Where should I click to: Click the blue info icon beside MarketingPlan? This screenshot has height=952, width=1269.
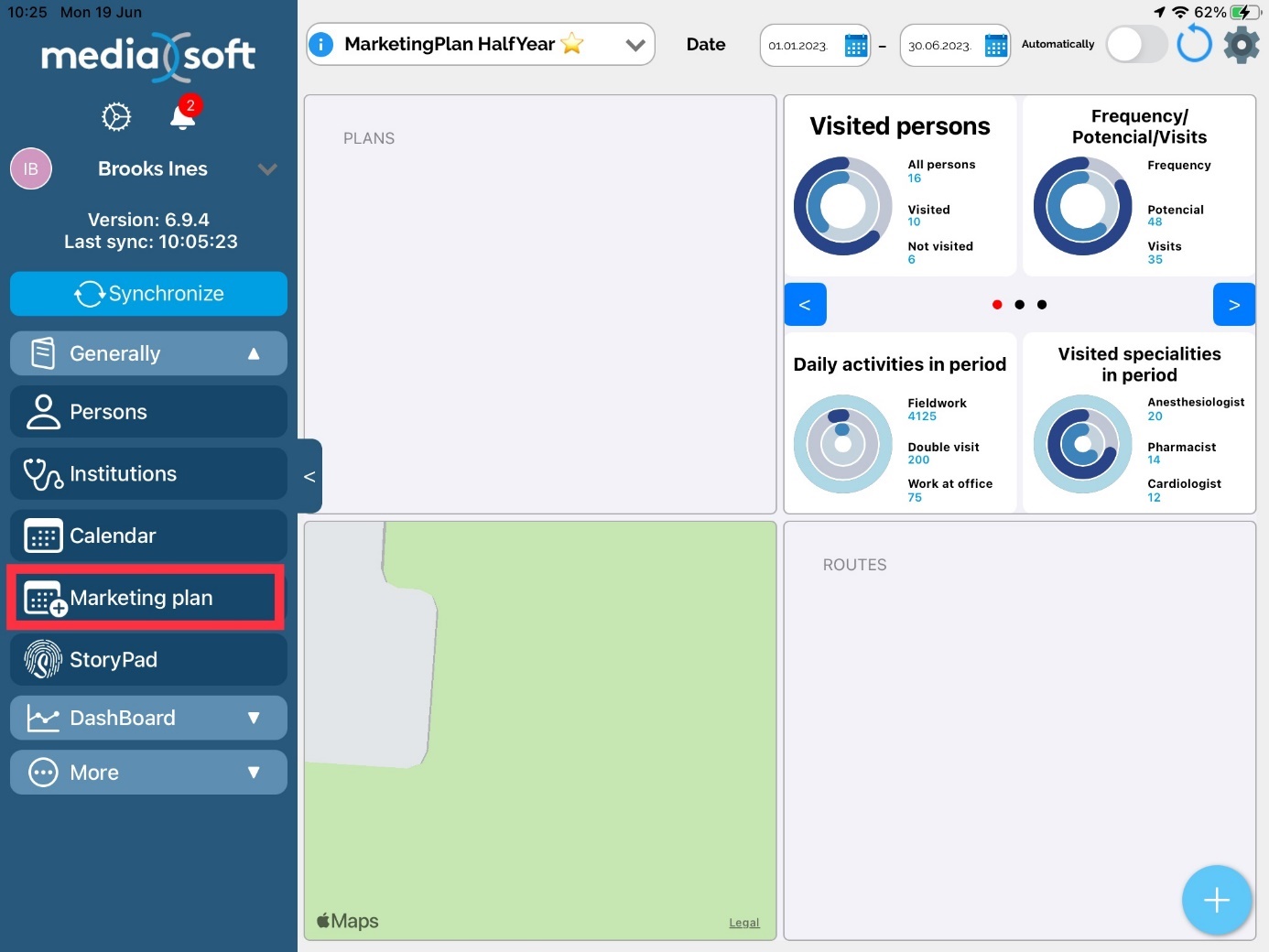pyautogui.click(x=321, y=44)
